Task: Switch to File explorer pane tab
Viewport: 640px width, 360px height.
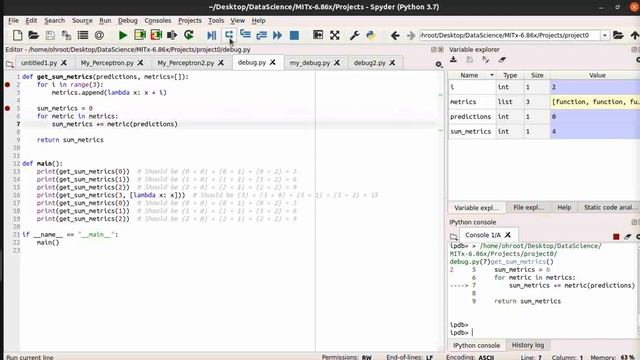Action: [x=528, y=207]
